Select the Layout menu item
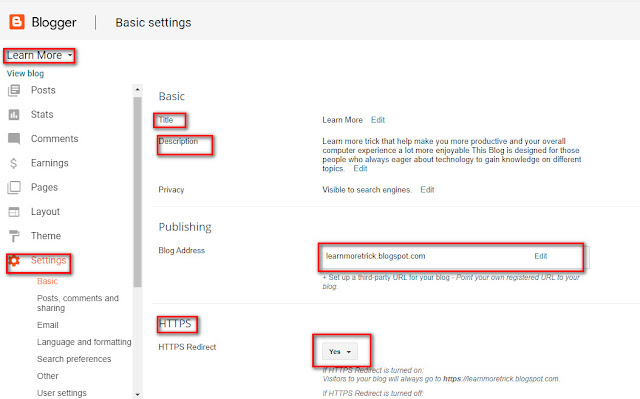 [x=45, y=212]
